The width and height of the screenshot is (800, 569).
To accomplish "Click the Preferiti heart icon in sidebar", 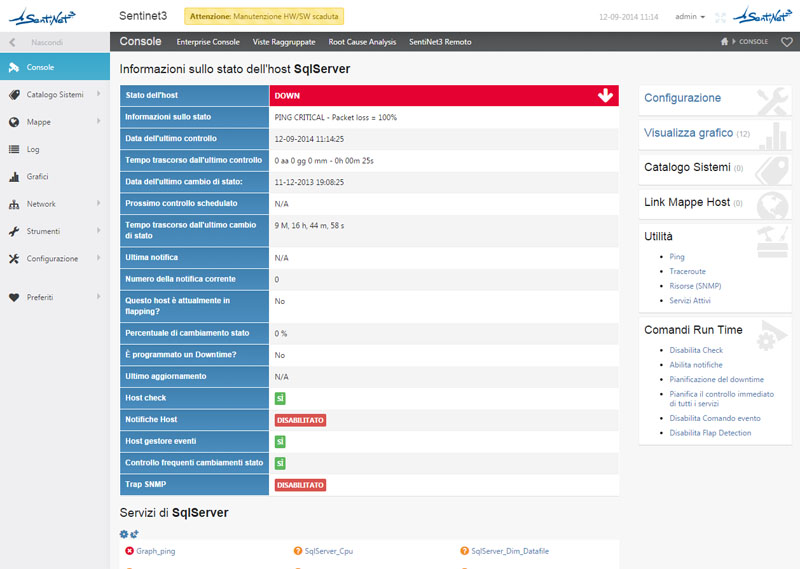I will click(x=14, y=298).
